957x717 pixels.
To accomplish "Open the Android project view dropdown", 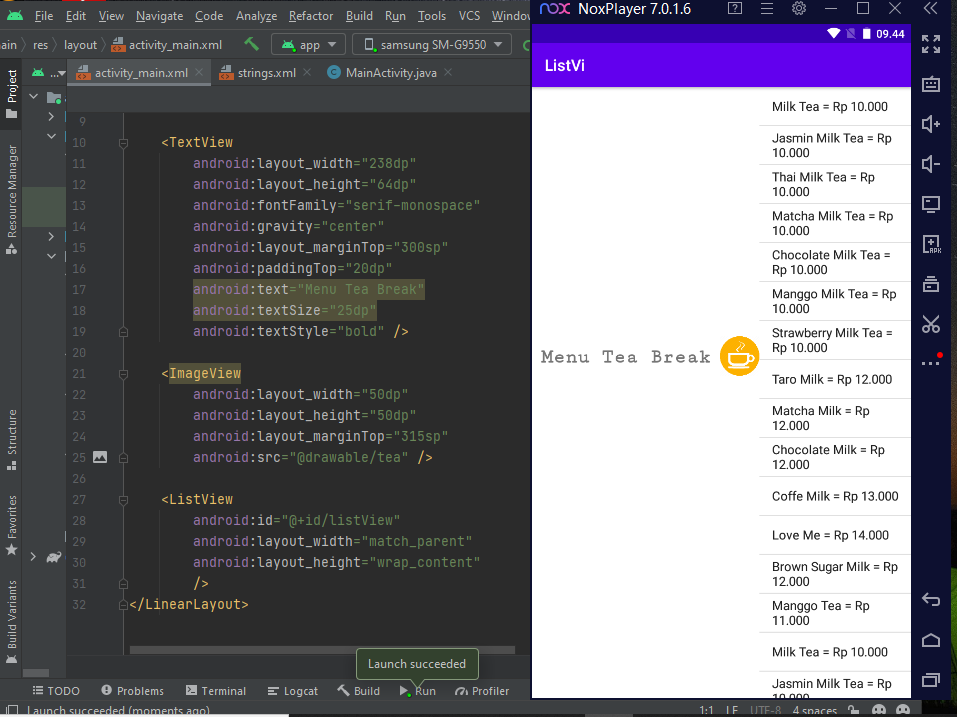I will click(x=49, y=73).
